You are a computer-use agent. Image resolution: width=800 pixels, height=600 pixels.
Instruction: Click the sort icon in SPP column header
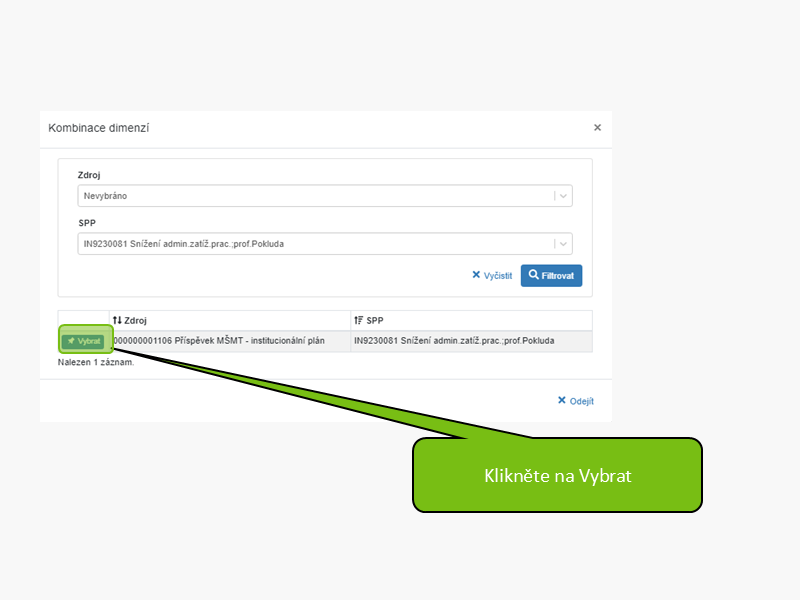[359, 320]
